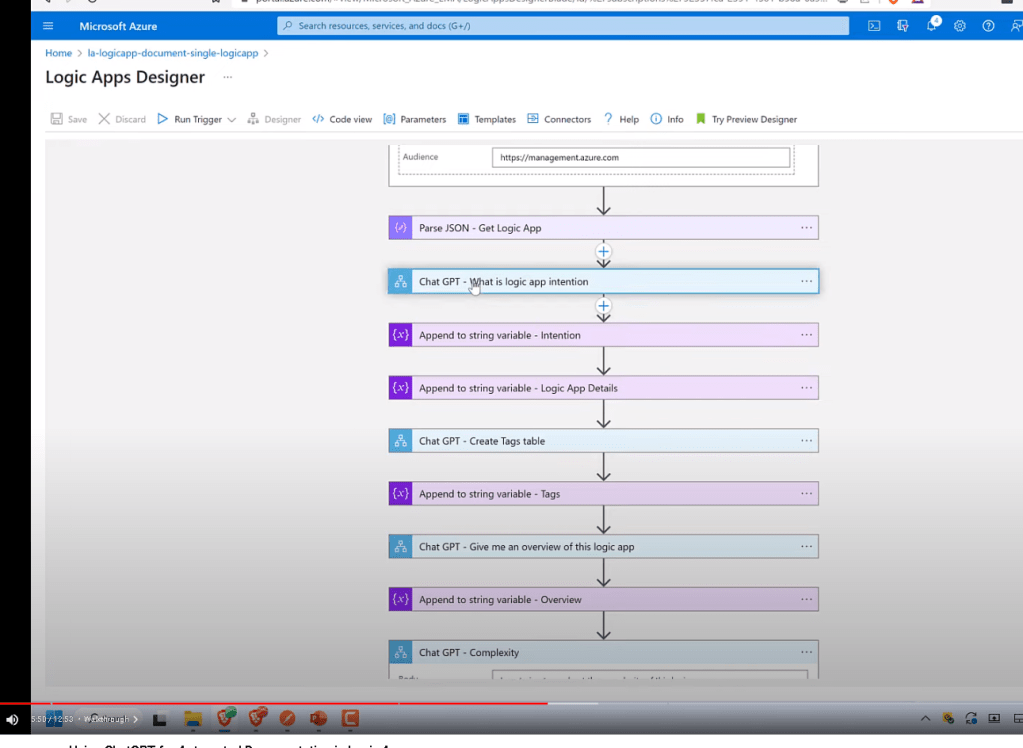Open File Explorer in the taskbar
Image resolution: width=1023 pixels, height=748 pixels.
point(192,719)
